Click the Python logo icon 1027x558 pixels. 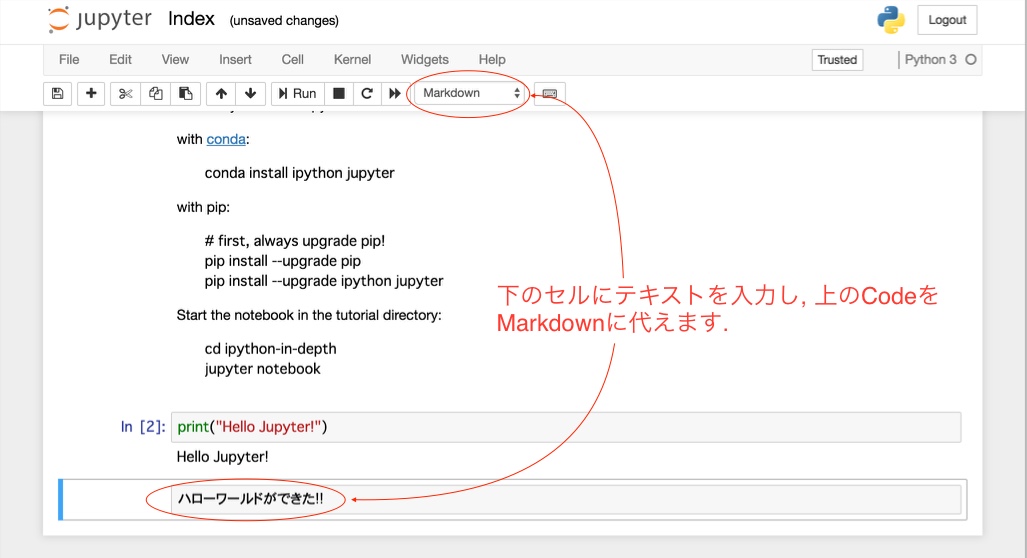pyautogui.click(x=891, y=20)
